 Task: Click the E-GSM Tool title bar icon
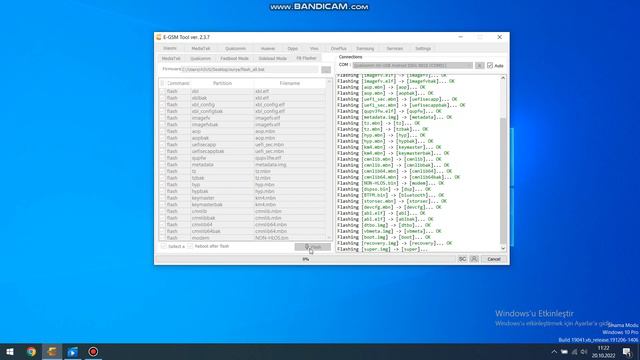(x=159, y=37)
